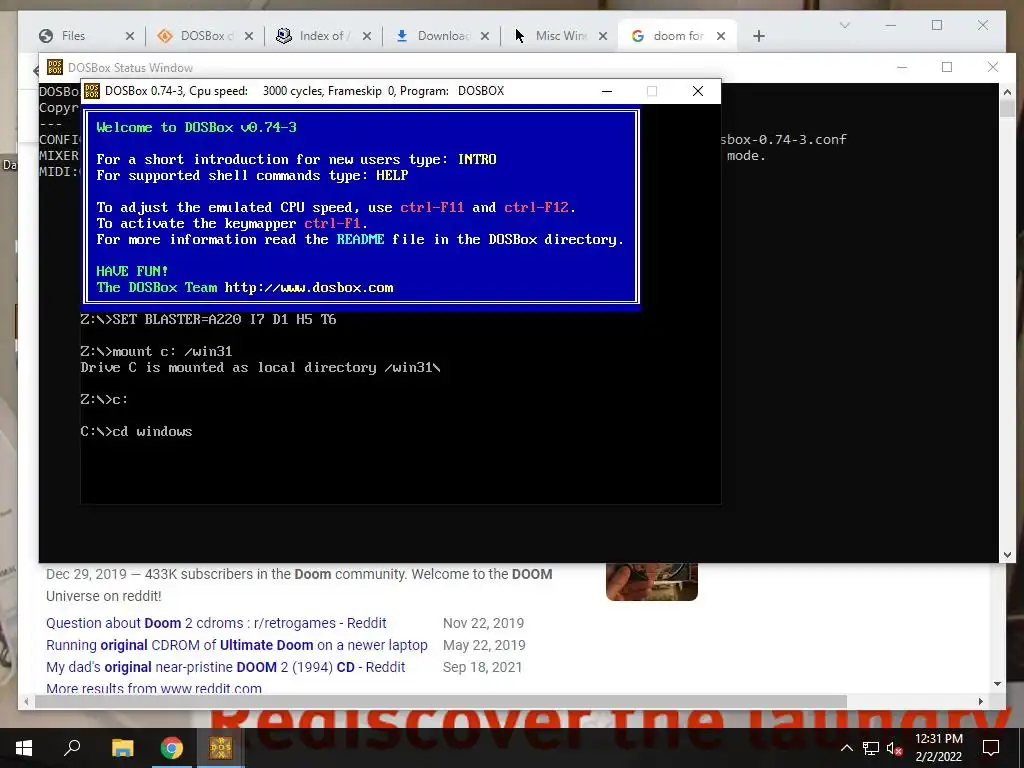Open Chrome tab search dropdown
Image resolution: width=1024 pixels, height=768 pixels.
coord(844,25)
